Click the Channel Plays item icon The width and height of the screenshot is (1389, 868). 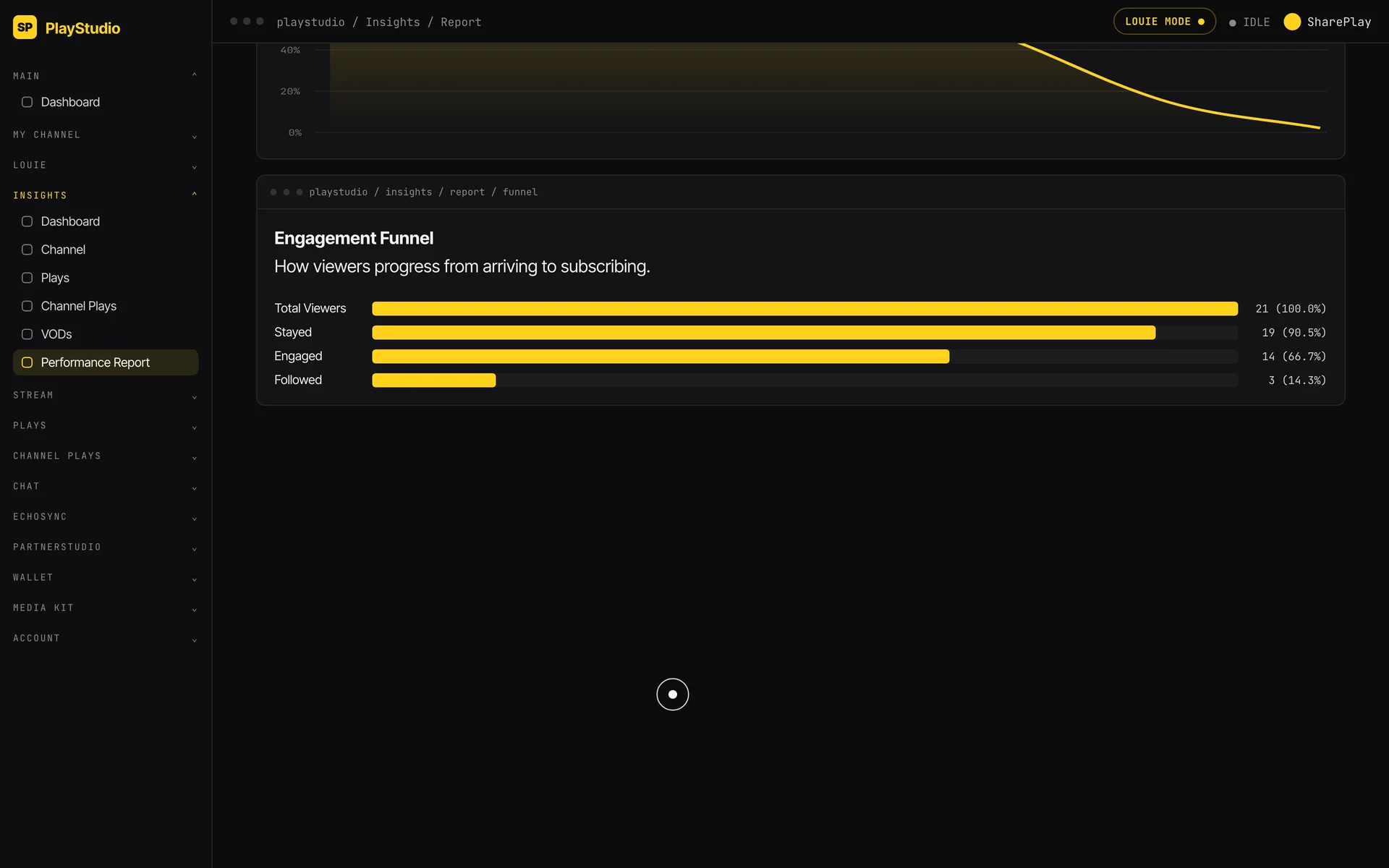(27, 306)
